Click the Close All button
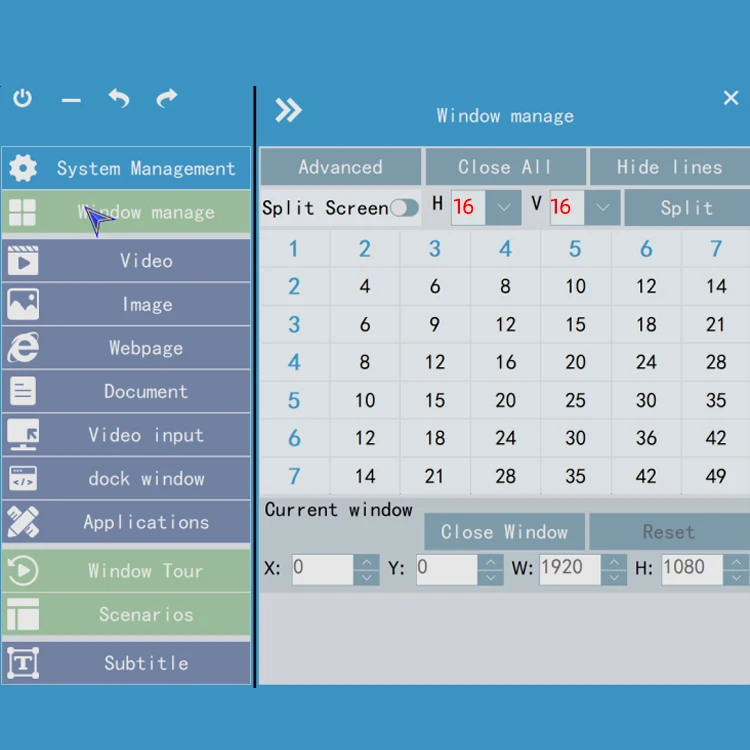Image resolution: width=750 pixels, height=750 pixels. pyautogui.click(x=506, y=167)
